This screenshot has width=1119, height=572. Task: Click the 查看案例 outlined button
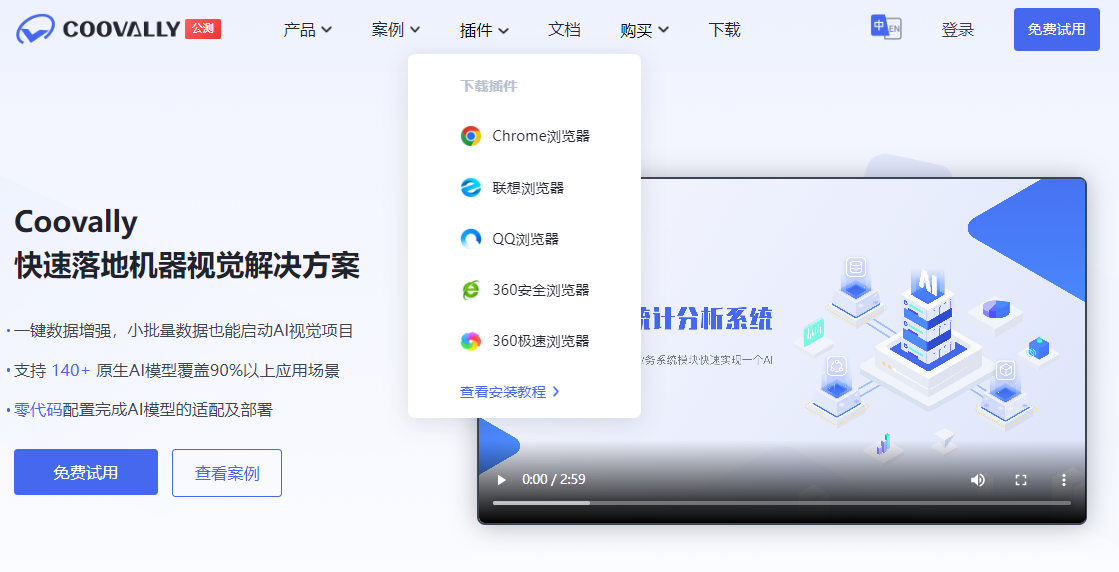point(227,473)
